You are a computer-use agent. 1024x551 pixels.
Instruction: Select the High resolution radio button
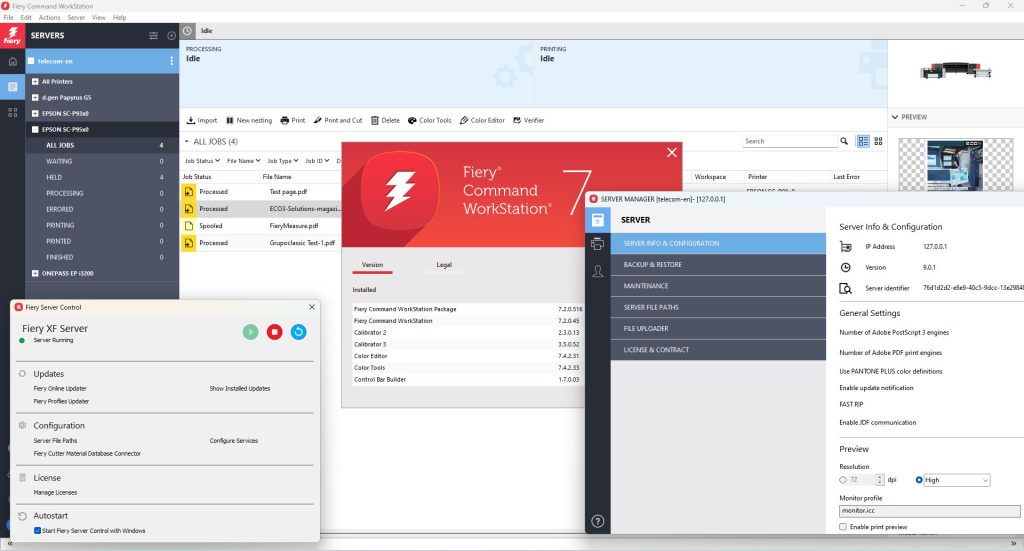point(919,480)
